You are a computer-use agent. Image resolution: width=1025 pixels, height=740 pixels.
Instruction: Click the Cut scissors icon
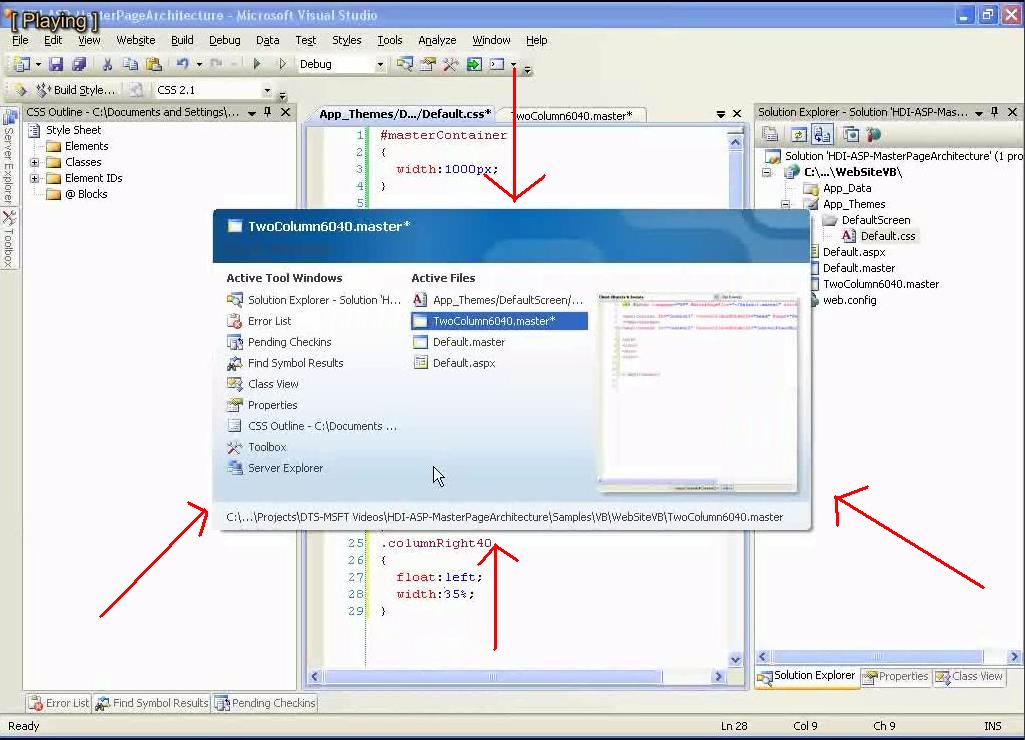[x=107, y=64]
